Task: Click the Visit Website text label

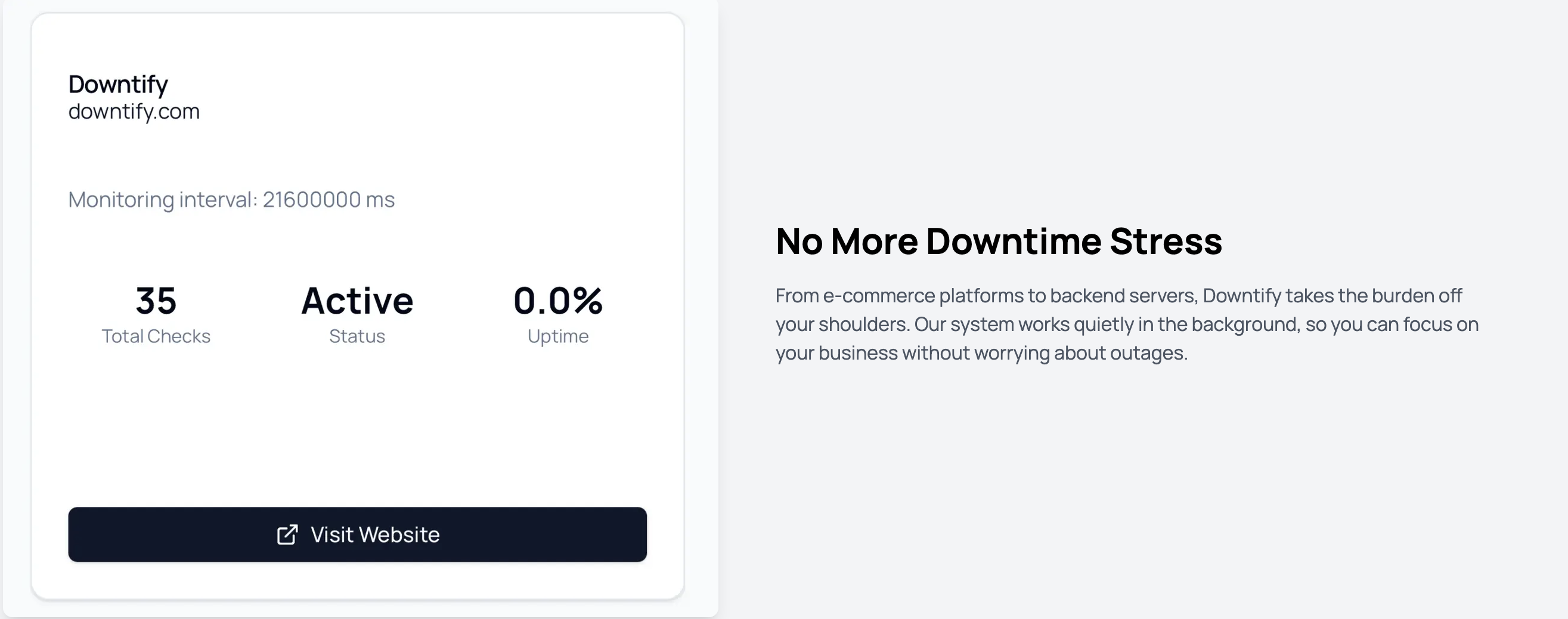Action: tap(375, 534)
